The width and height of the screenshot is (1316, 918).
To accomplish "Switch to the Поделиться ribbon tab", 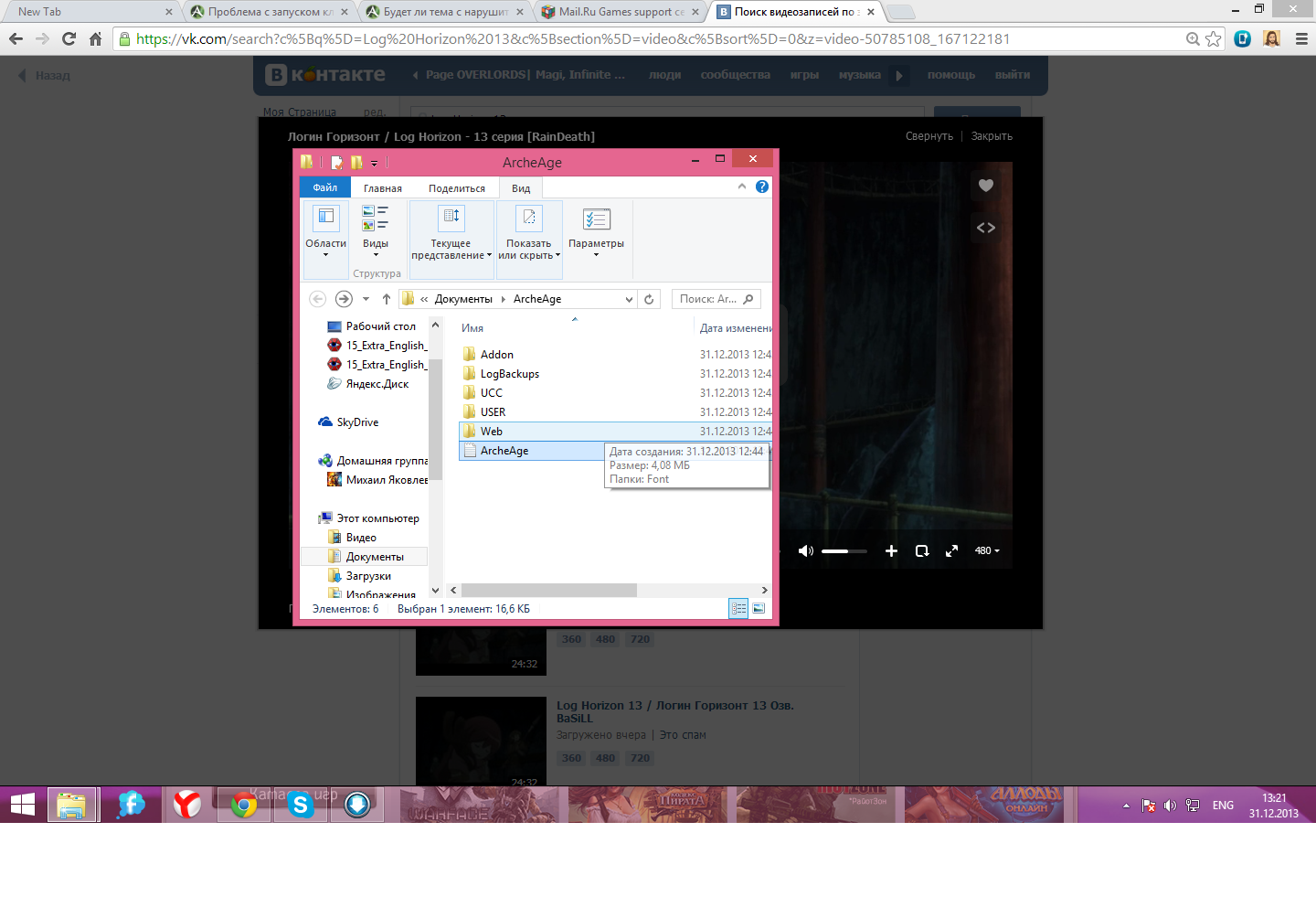I will pos(457,188).
